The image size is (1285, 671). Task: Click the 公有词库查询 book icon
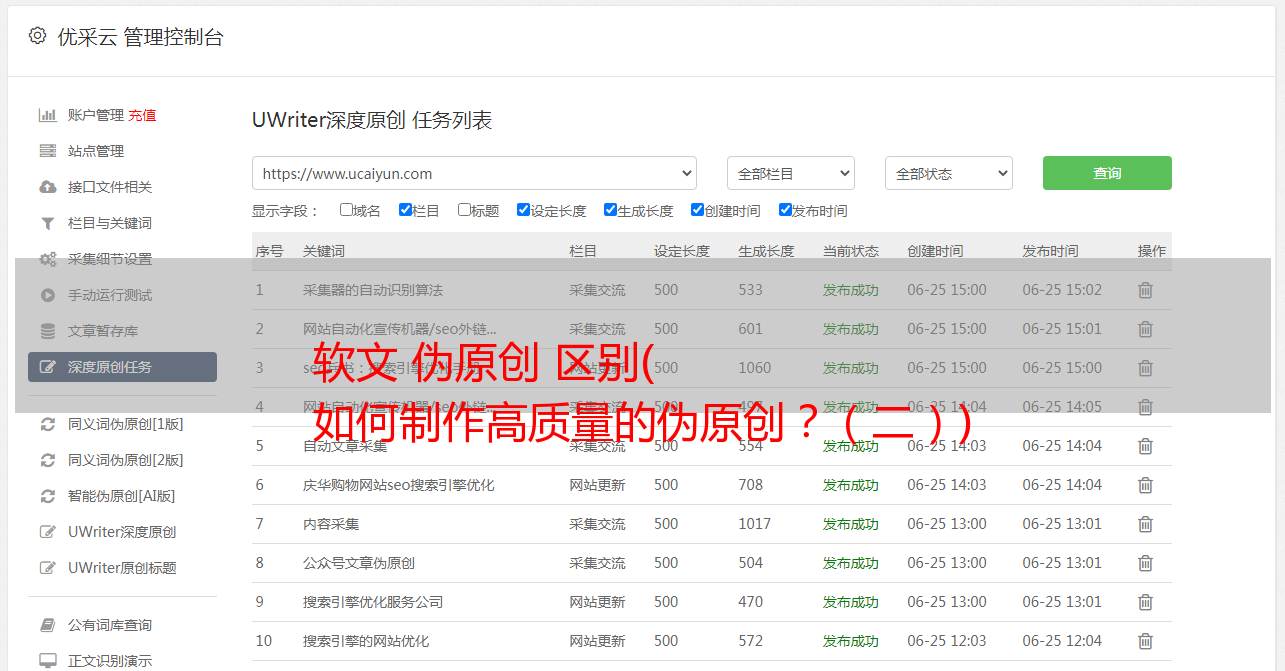coord(48,625)
